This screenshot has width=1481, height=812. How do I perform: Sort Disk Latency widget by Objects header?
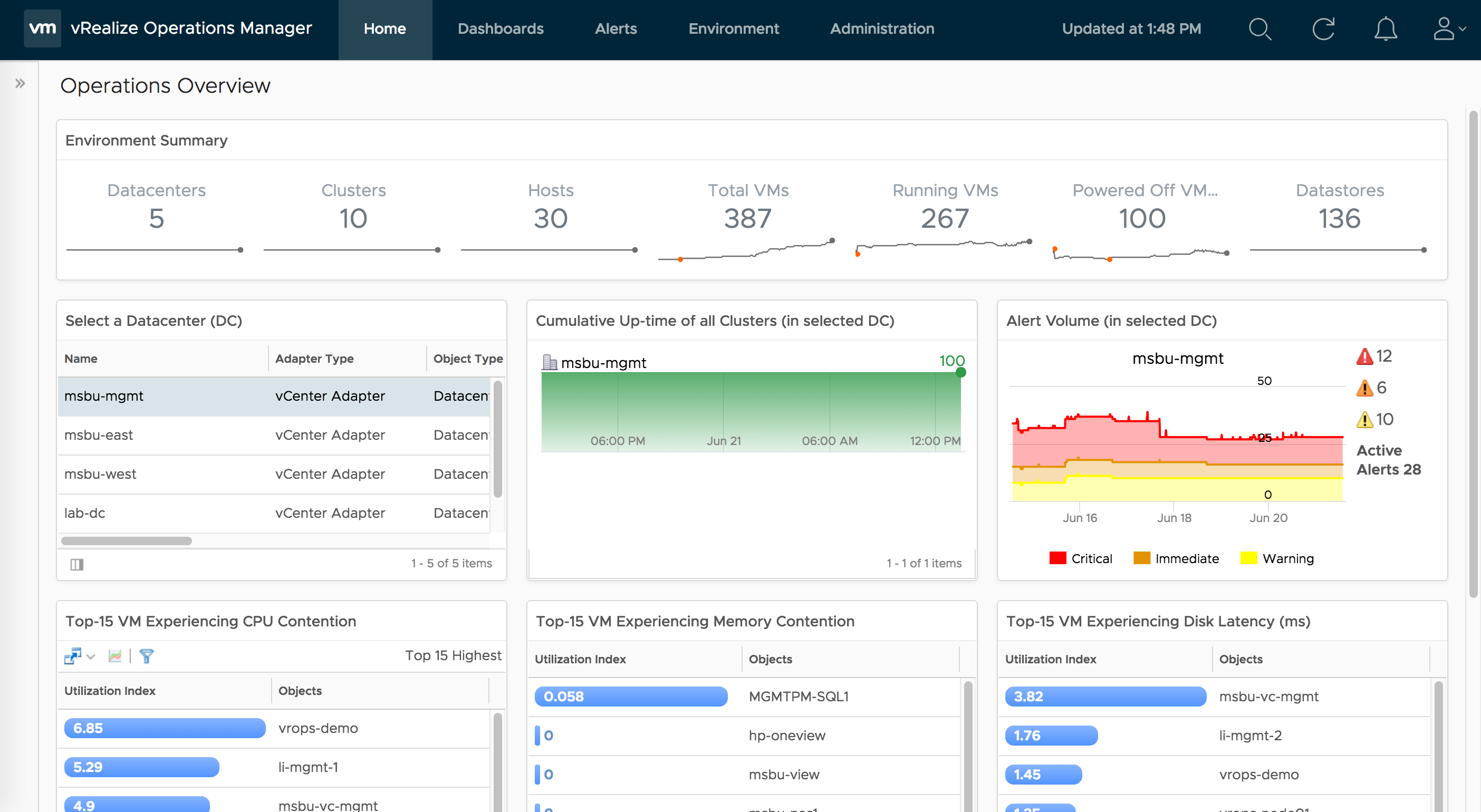(x=1240, y=659)
